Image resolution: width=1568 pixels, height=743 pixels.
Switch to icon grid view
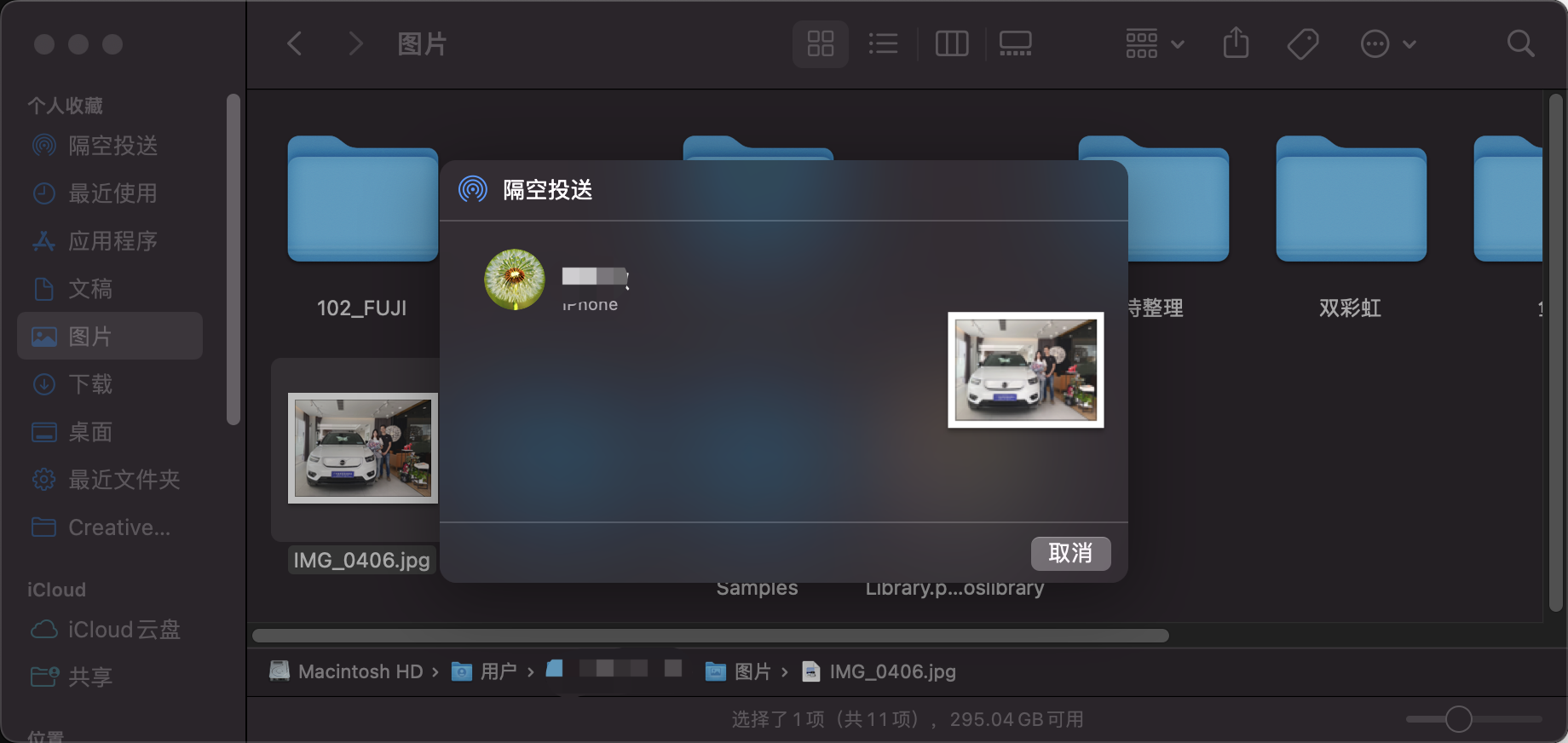(820, 43)
